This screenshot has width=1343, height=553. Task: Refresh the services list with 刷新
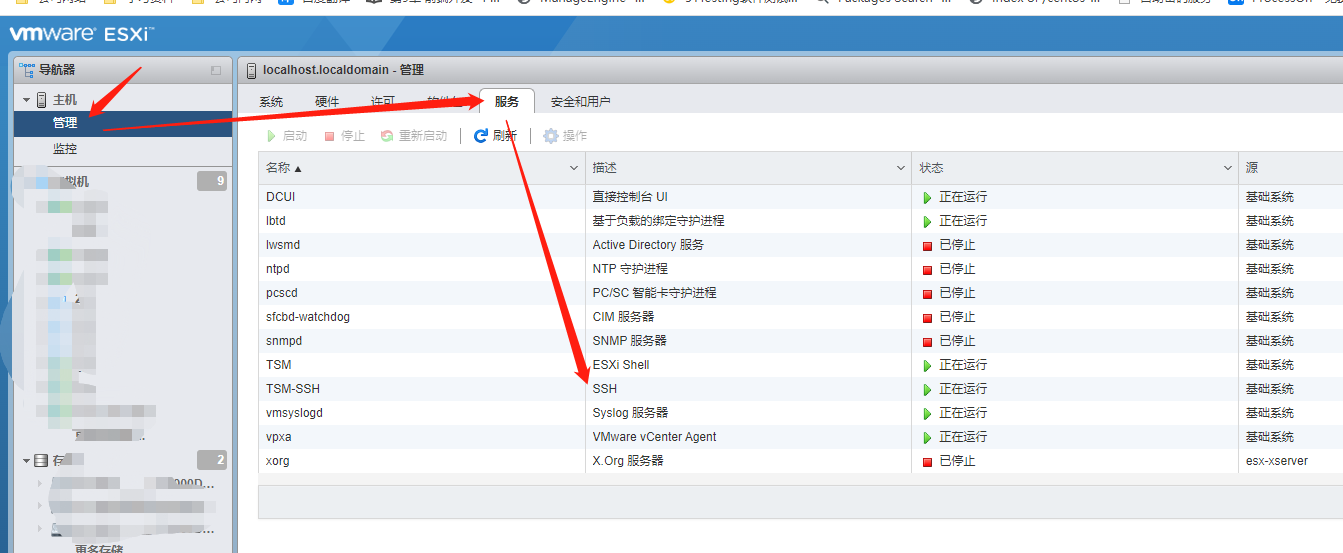click(495, 136)
